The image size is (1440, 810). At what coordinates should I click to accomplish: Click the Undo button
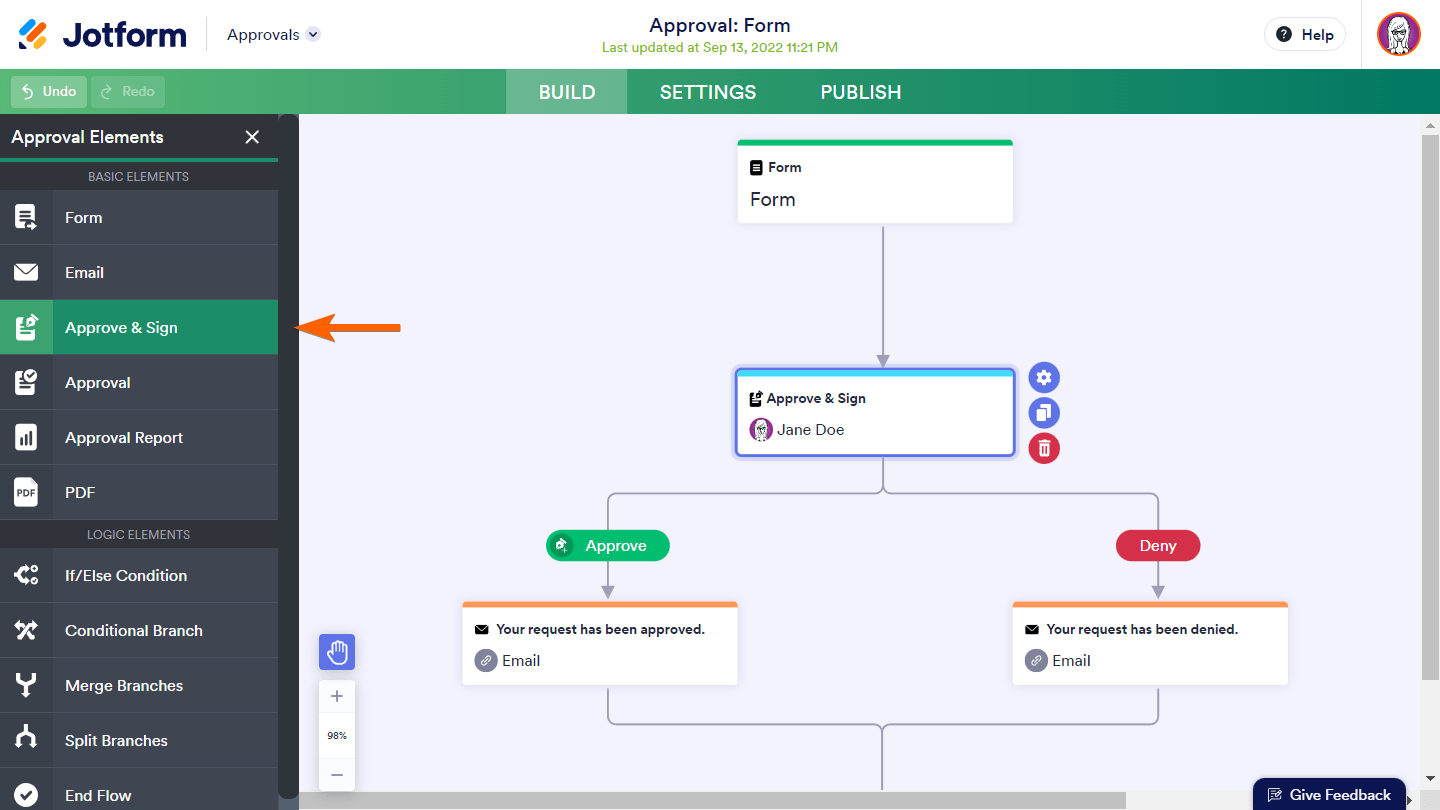tap(49, 92)
